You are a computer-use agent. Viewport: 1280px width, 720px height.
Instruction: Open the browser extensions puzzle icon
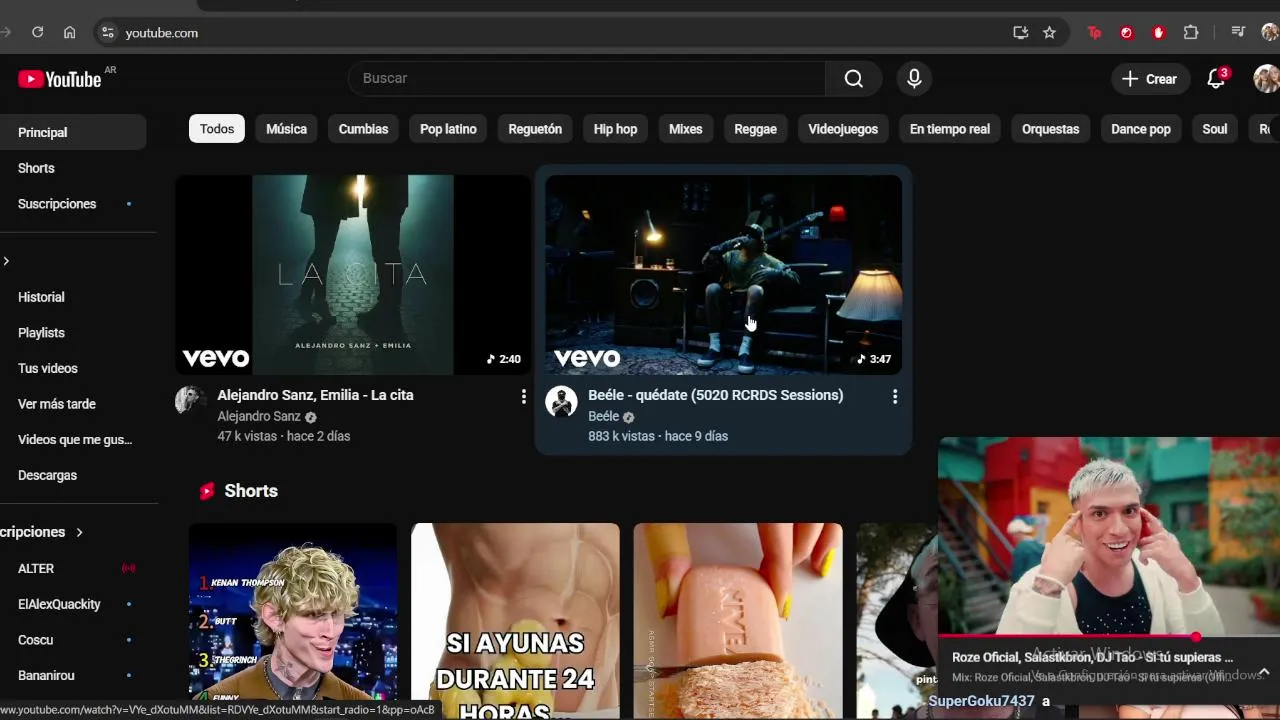[1191, 32]
